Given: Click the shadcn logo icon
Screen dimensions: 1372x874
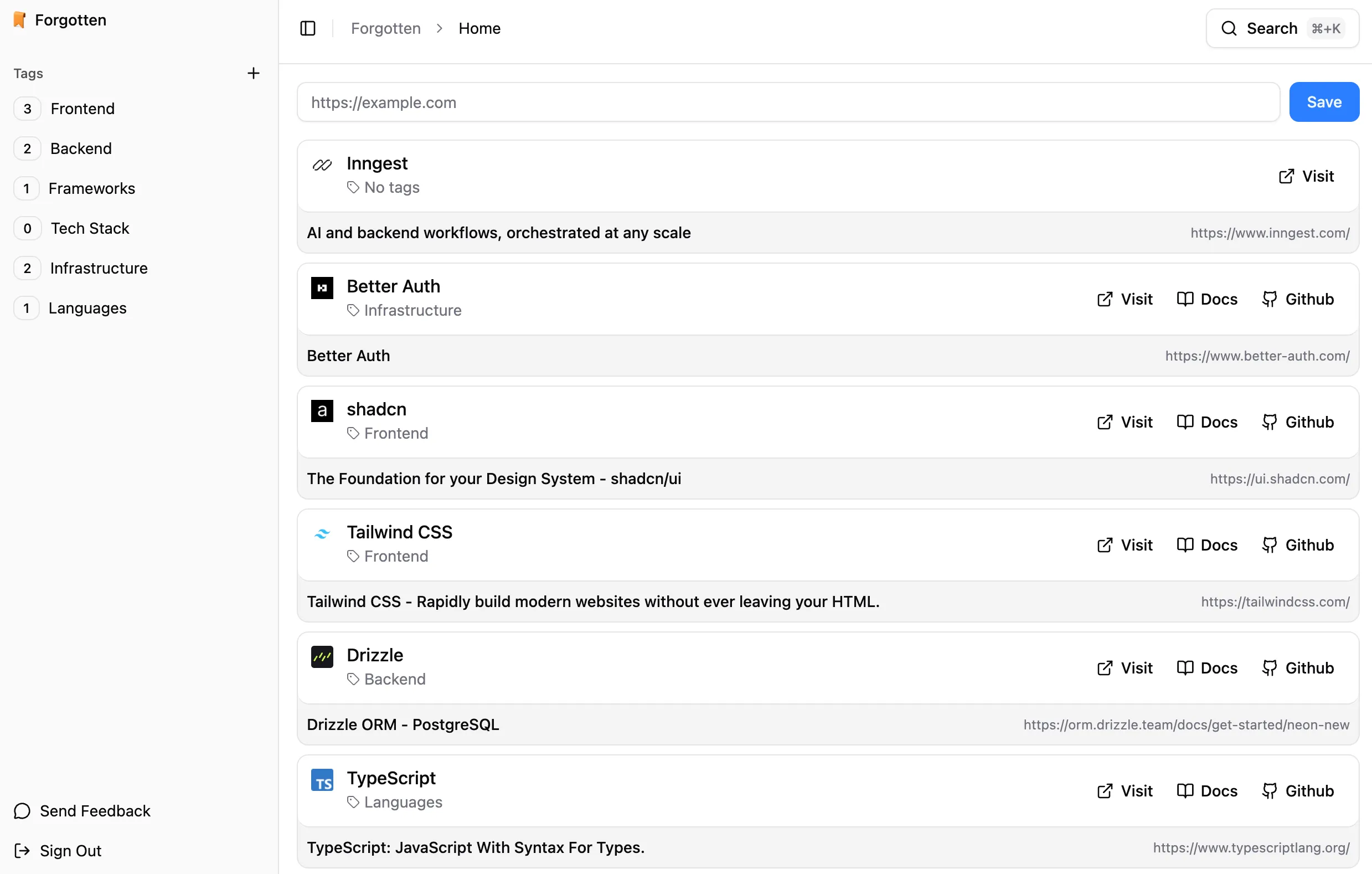Looking at the screenshot, I should point(322,410).
